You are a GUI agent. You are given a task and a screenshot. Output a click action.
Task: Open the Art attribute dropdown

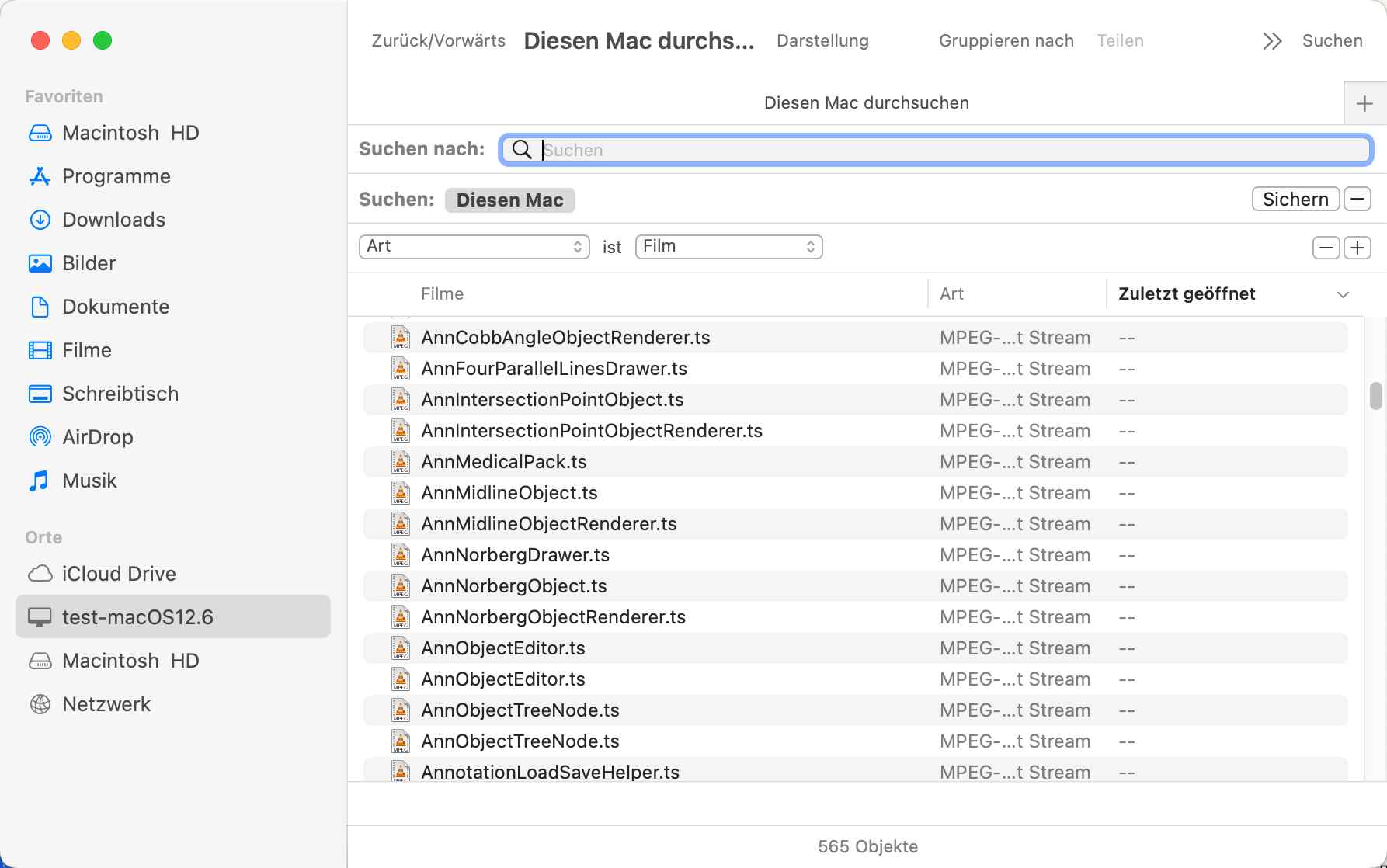[x=474, y=247]
